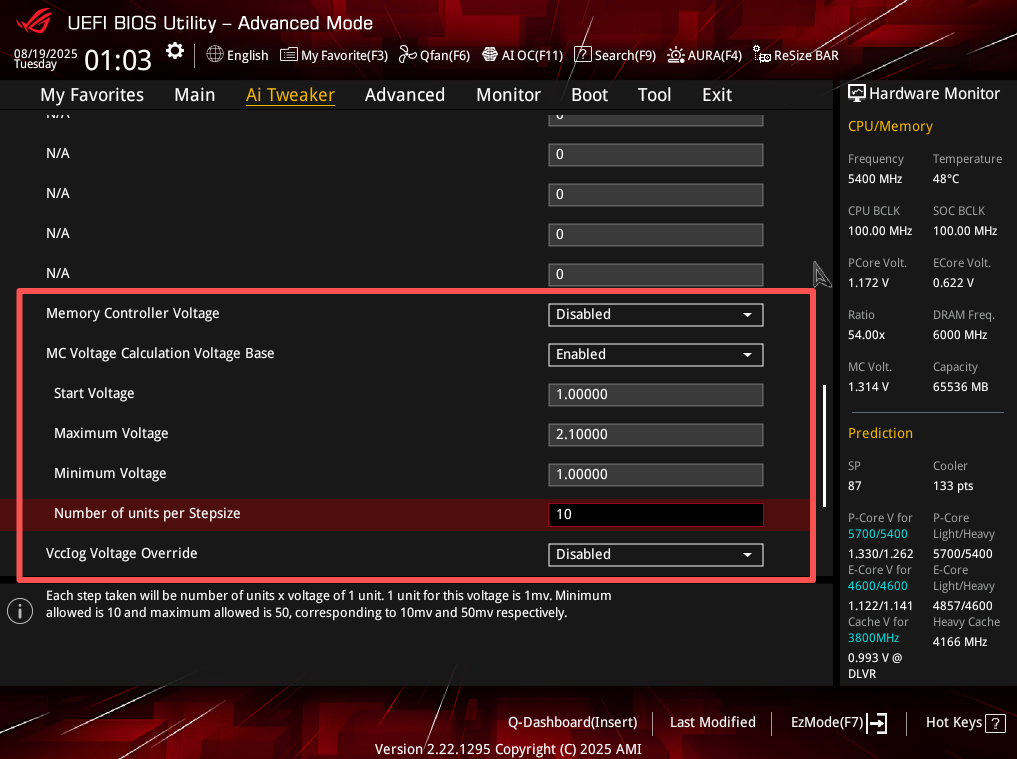The width and height of the screenshot is (1017, 759).
Task: Open MC Voltage Calculation Voltage Base dropdown
Action: tap(656, 355)
